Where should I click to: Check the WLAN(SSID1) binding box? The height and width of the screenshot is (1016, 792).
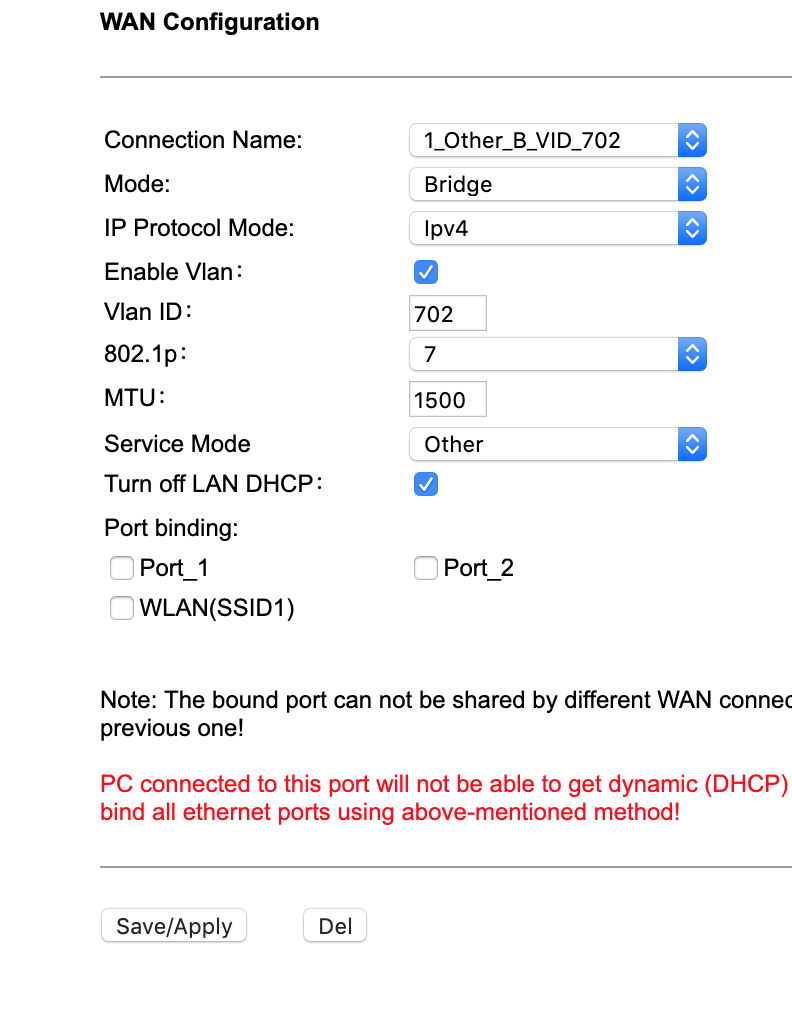click(x=122, y=608)
